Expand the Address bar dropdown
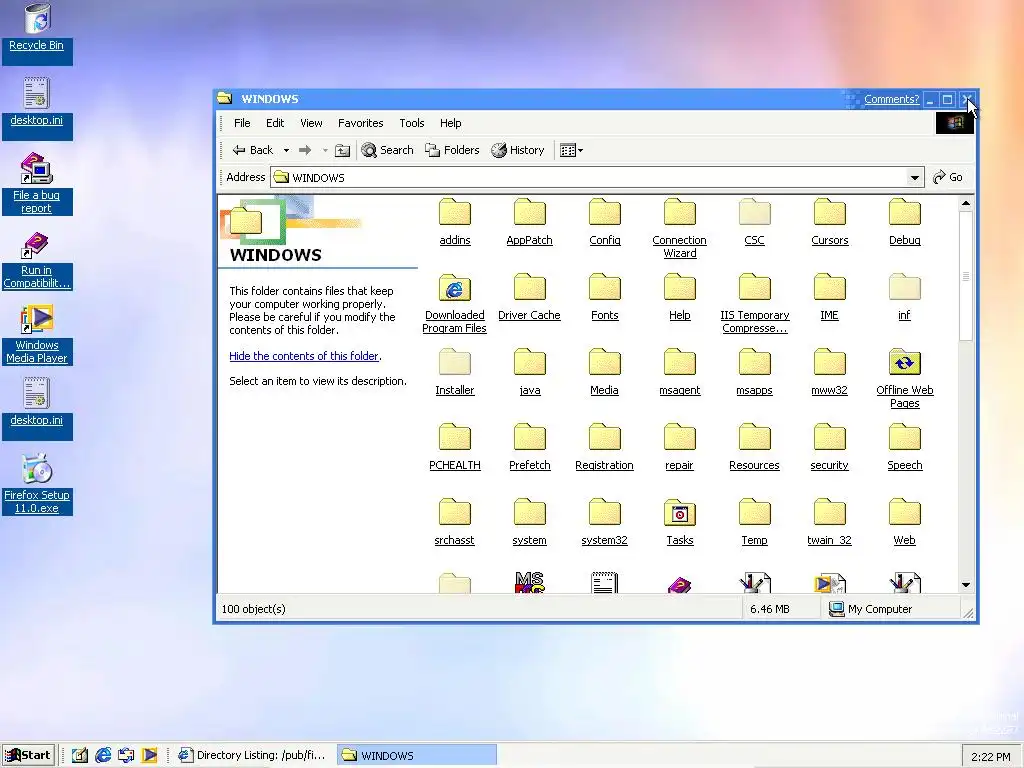Viewport: 1024px width, 768px height. coord(915,177)
